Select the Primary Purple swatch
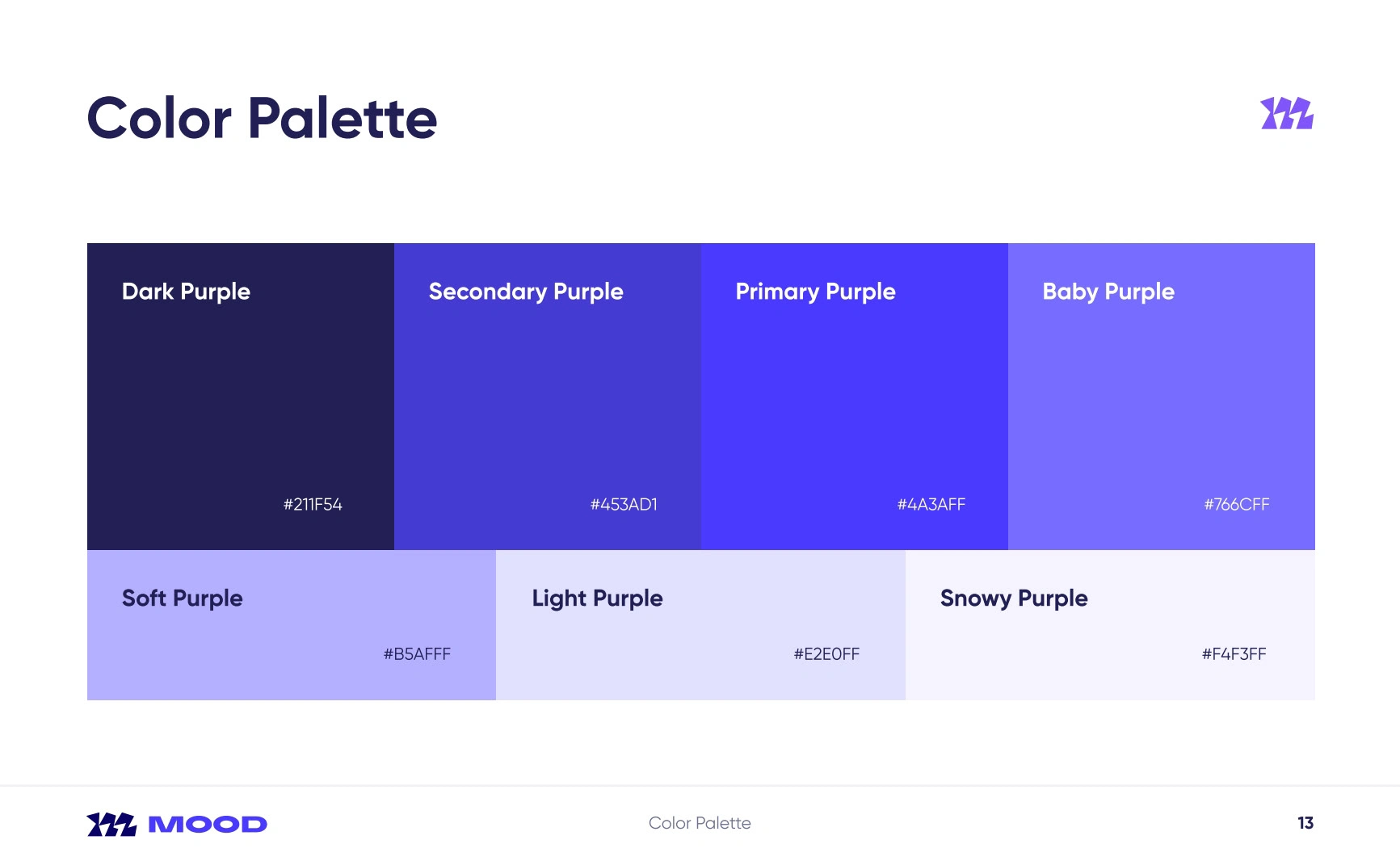1400x861 pixels. tap(854, 396)
